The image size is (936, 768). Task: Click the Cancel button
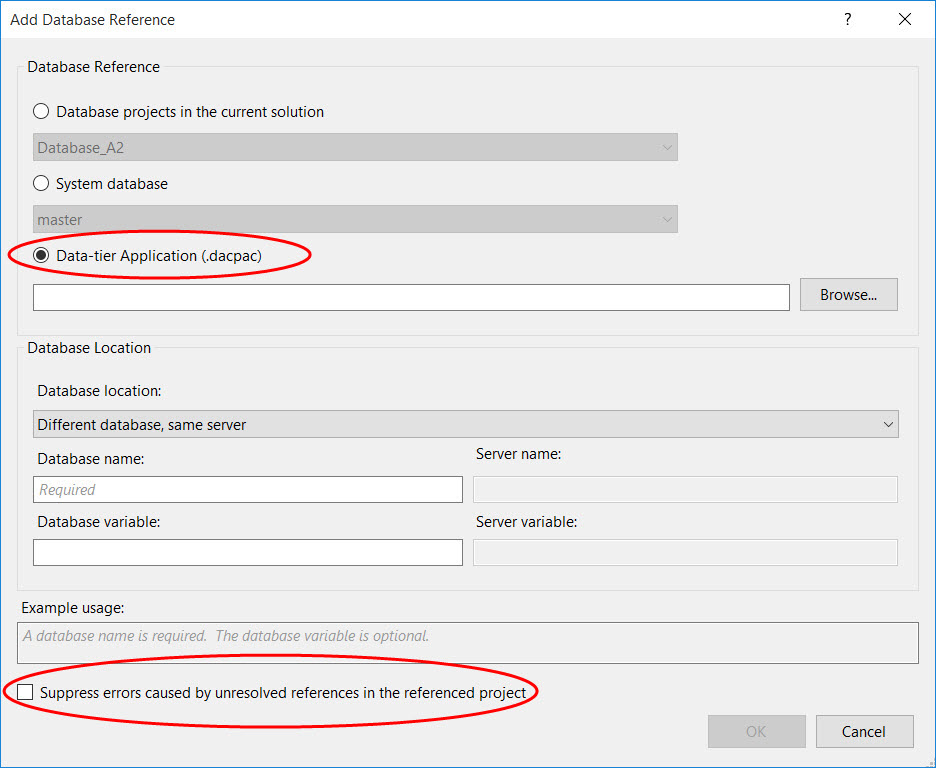pyautogui.click(x=864, y=731)
